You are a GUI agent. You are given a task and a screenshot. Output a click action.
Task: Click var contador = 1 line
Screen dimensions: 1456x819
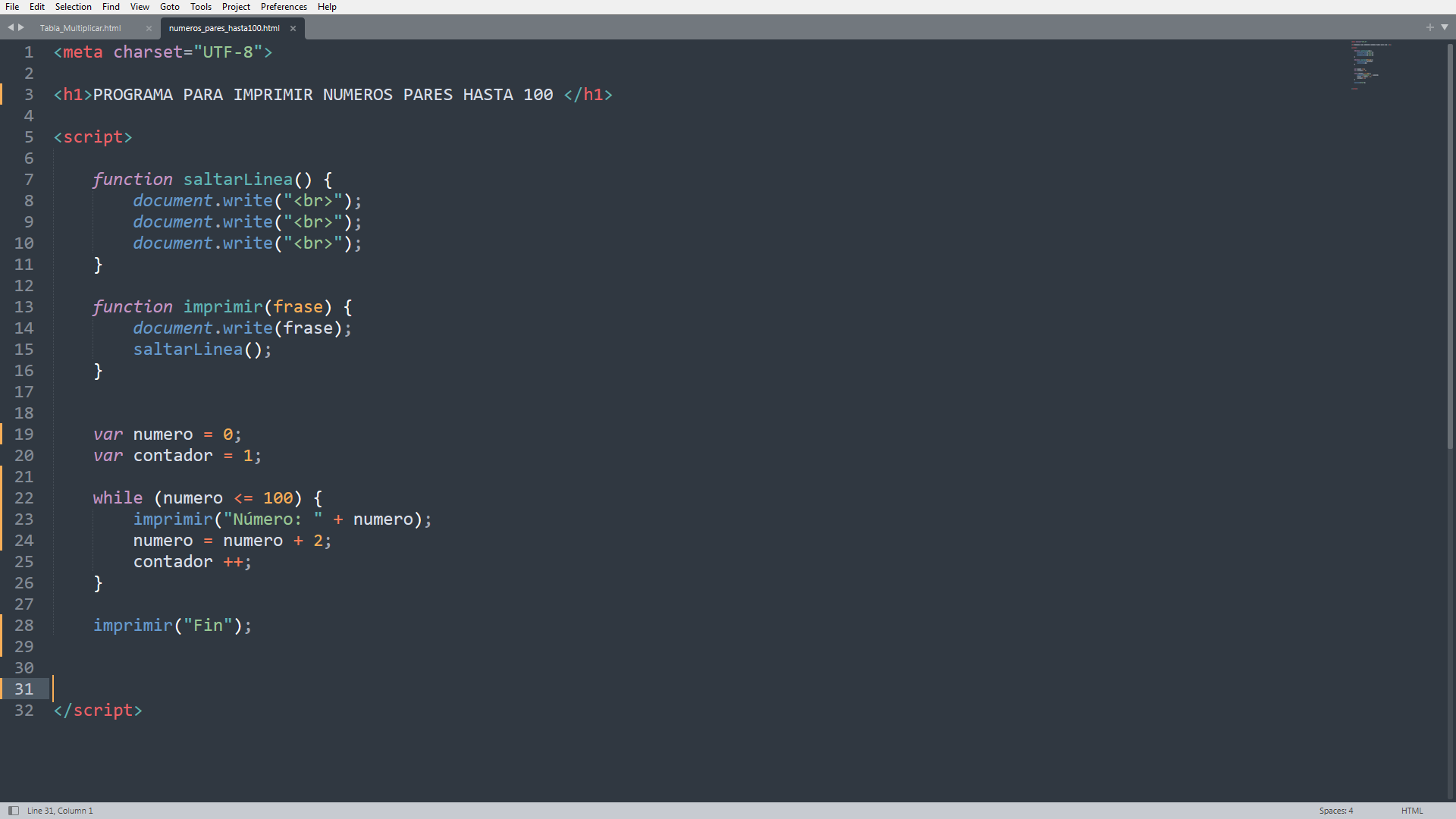click(x=177, y=456)
